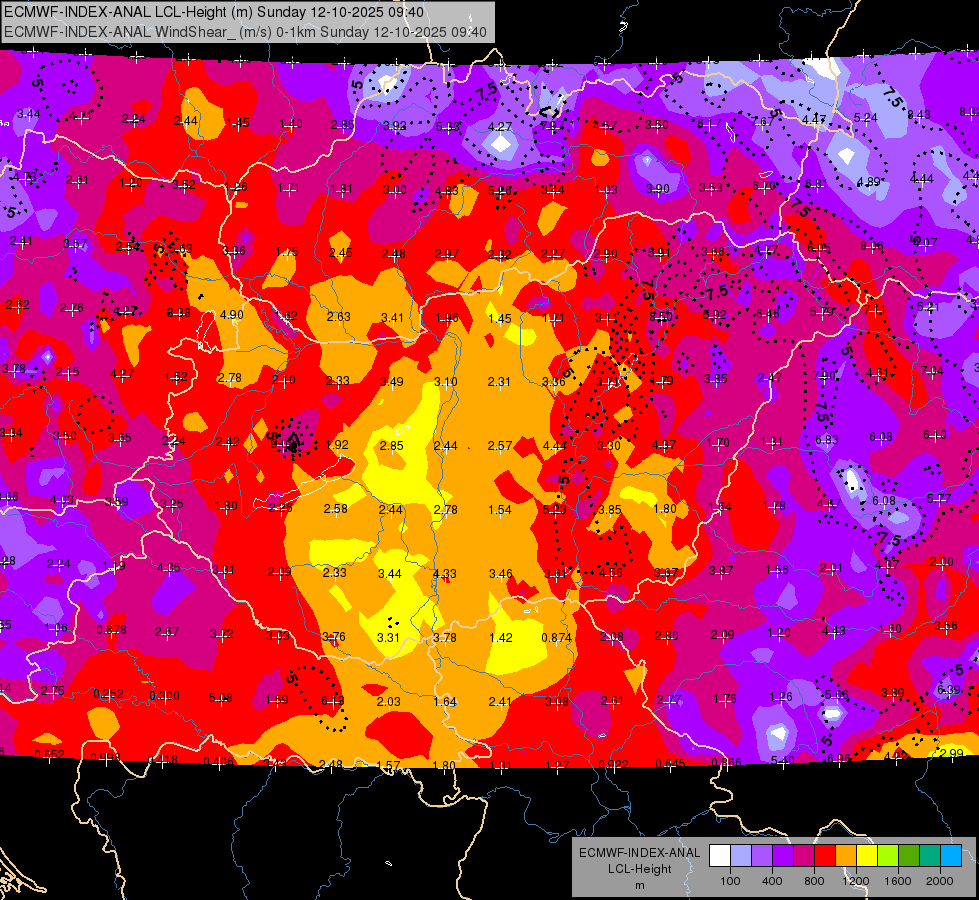The width and height of the screenshot is (979, 900).
Task: Click the grid value 1.06
Action: click(56, 627)
